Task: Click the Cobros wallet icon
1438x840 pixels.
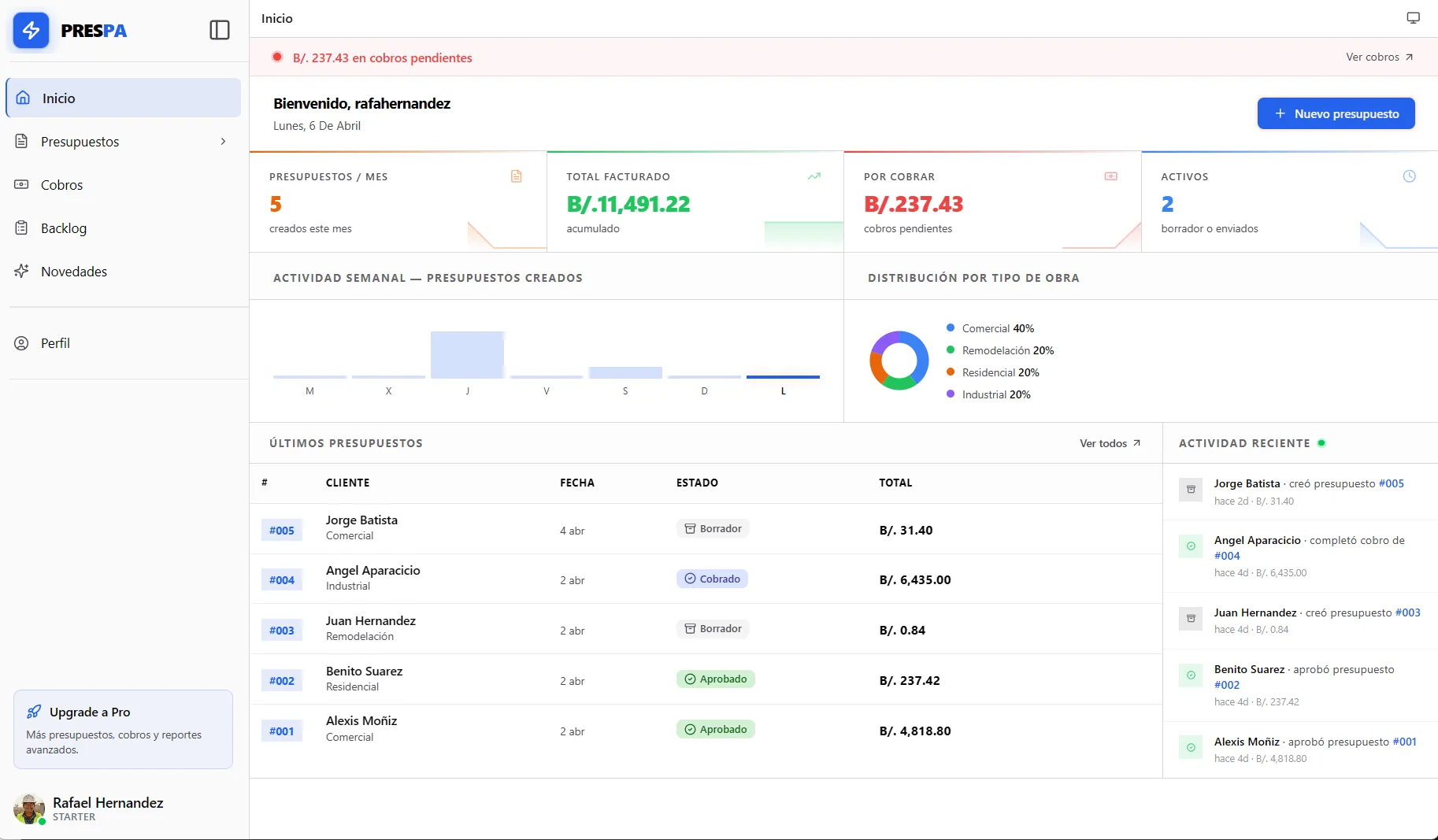Action: pos(22,184)
